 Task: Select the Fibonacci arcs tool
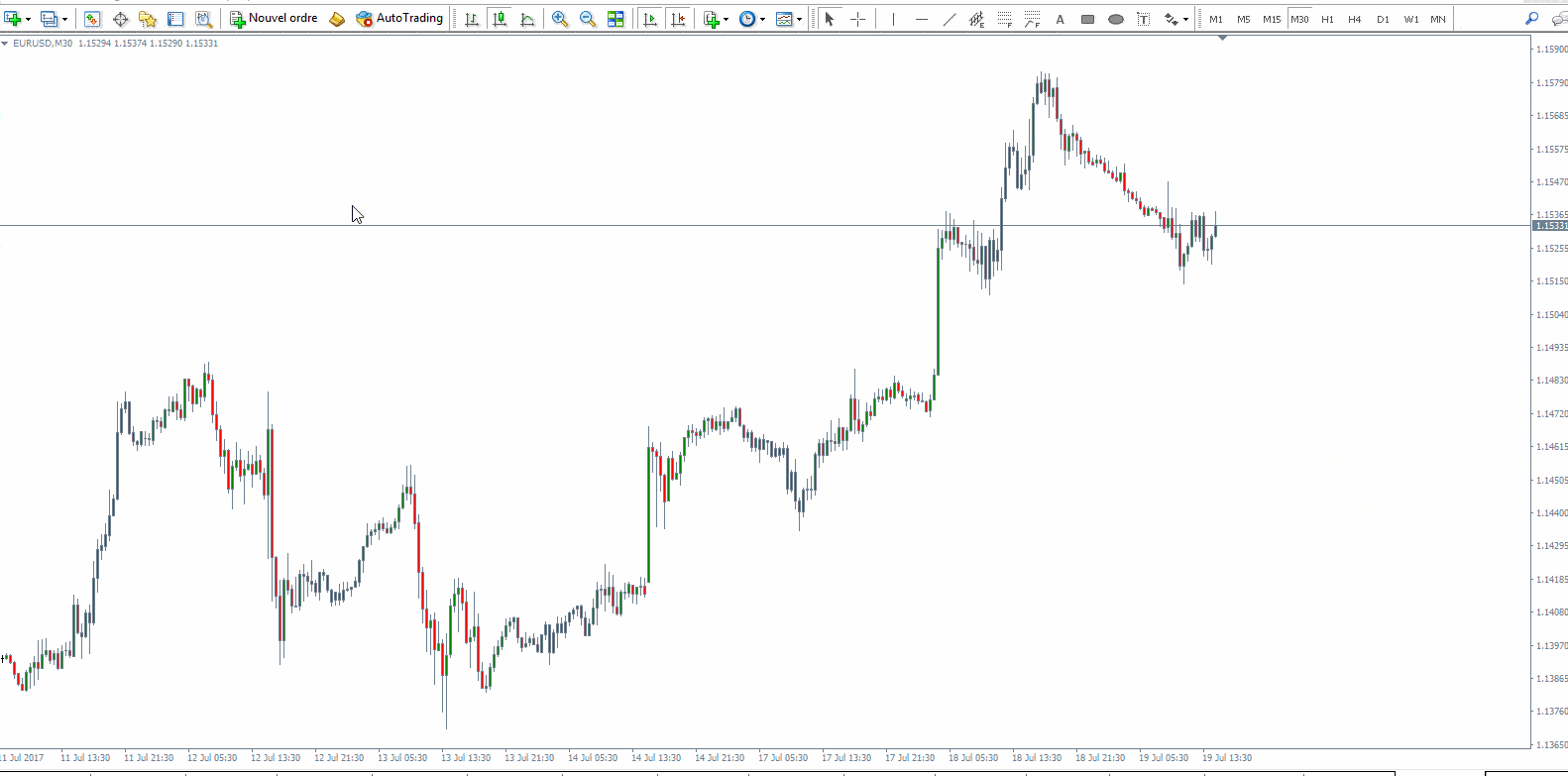click(x=1032, y=19)
